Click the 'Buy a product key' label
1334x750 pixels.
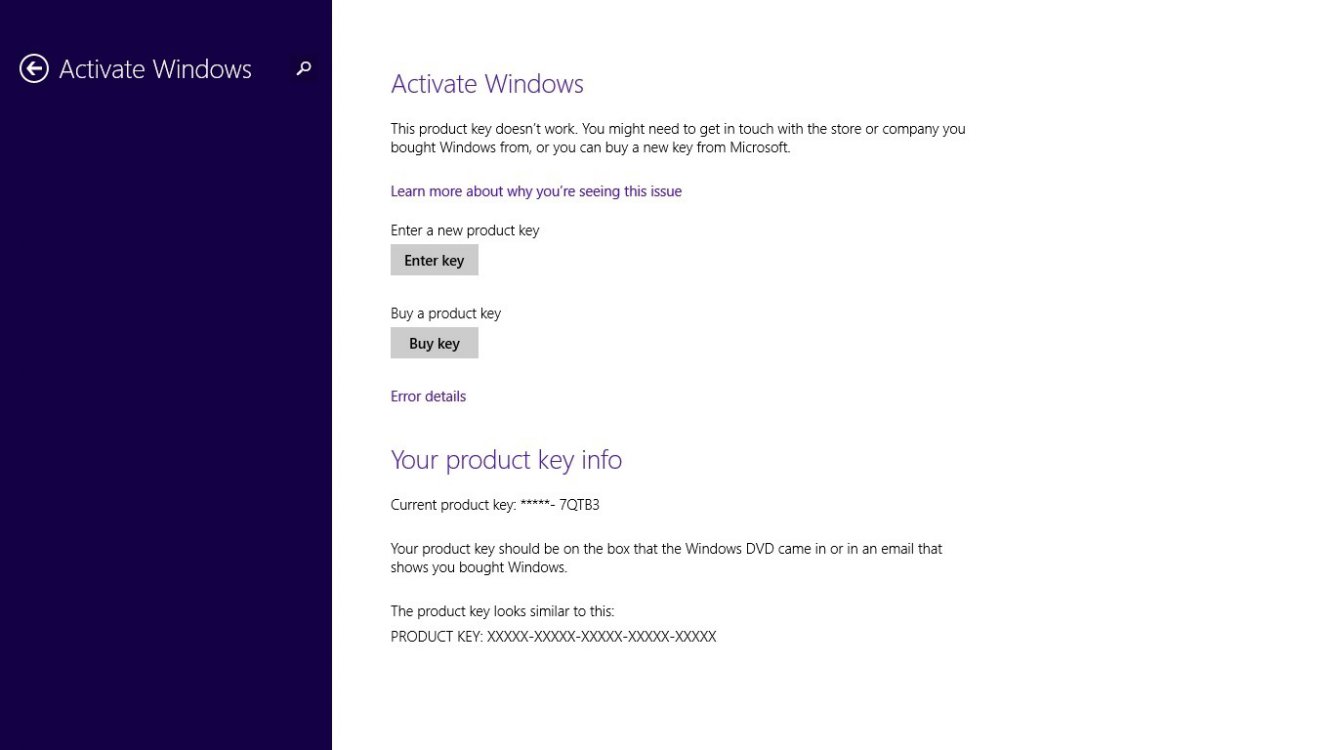point(446,313)
